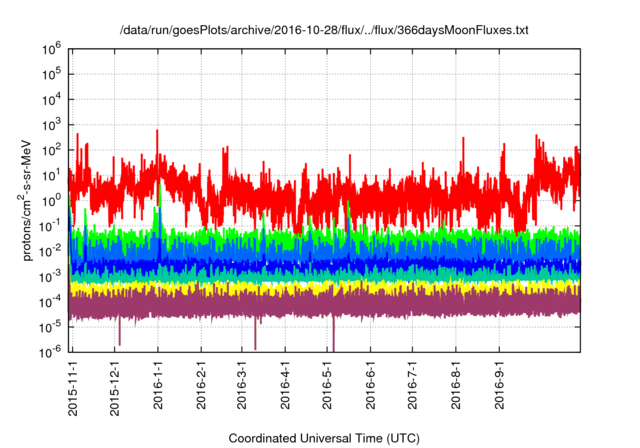
Task: Click the 2016-3-1 date tick label
Action: tap(242, 386)
